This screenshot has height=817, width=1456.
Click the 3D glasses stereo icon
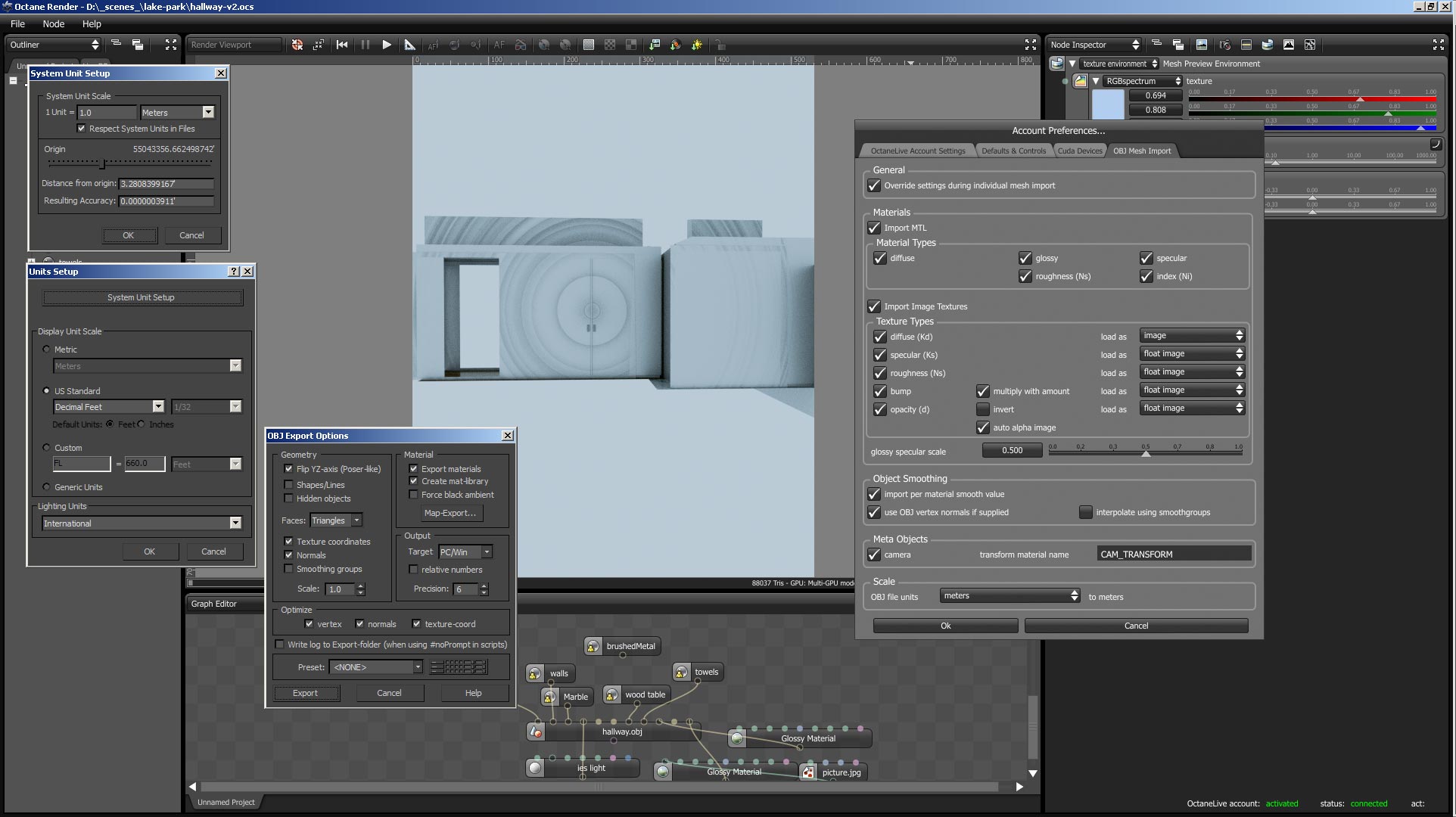pos(521,45)
